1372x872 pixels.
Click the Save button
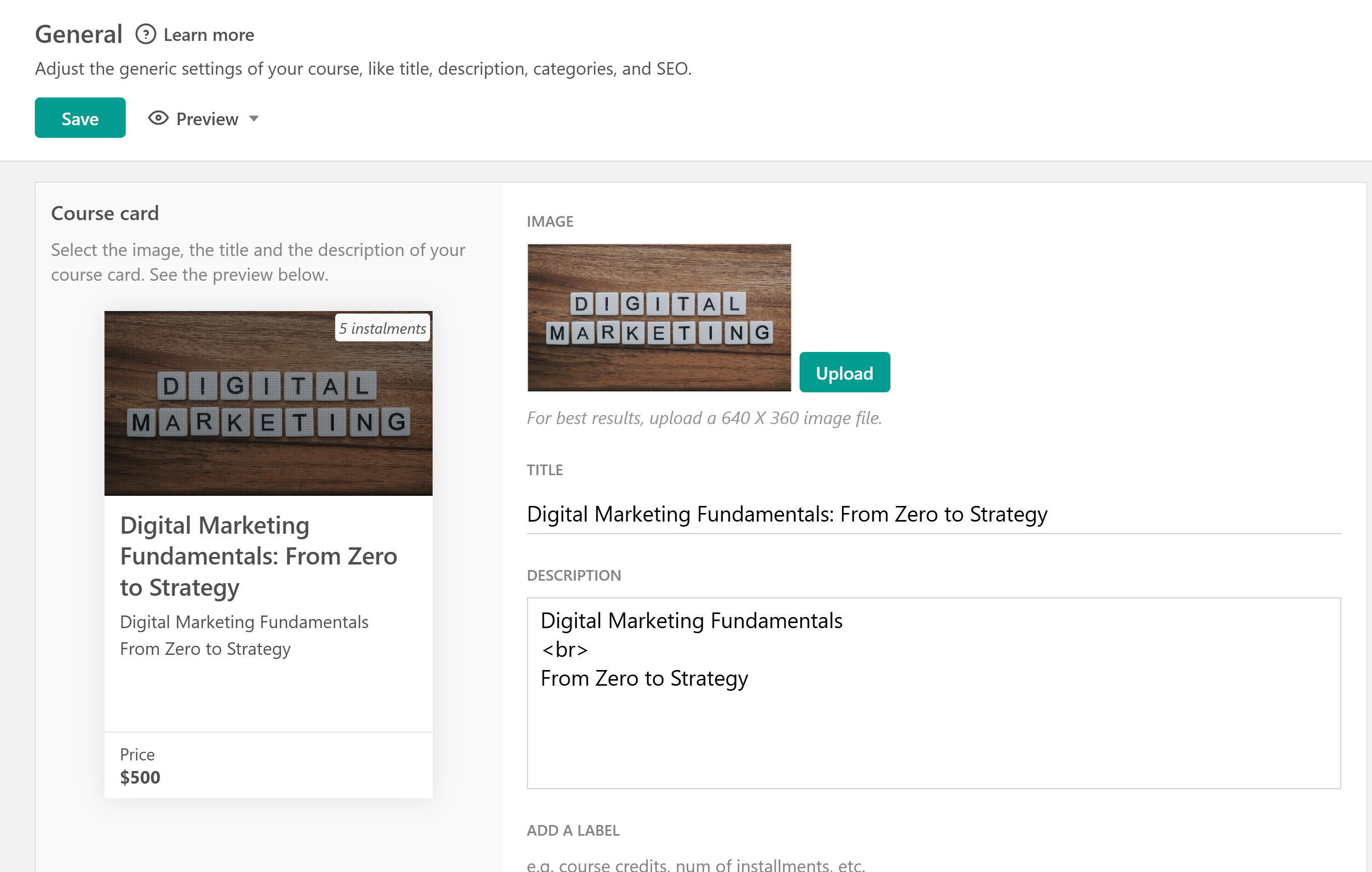pos(80,118)
